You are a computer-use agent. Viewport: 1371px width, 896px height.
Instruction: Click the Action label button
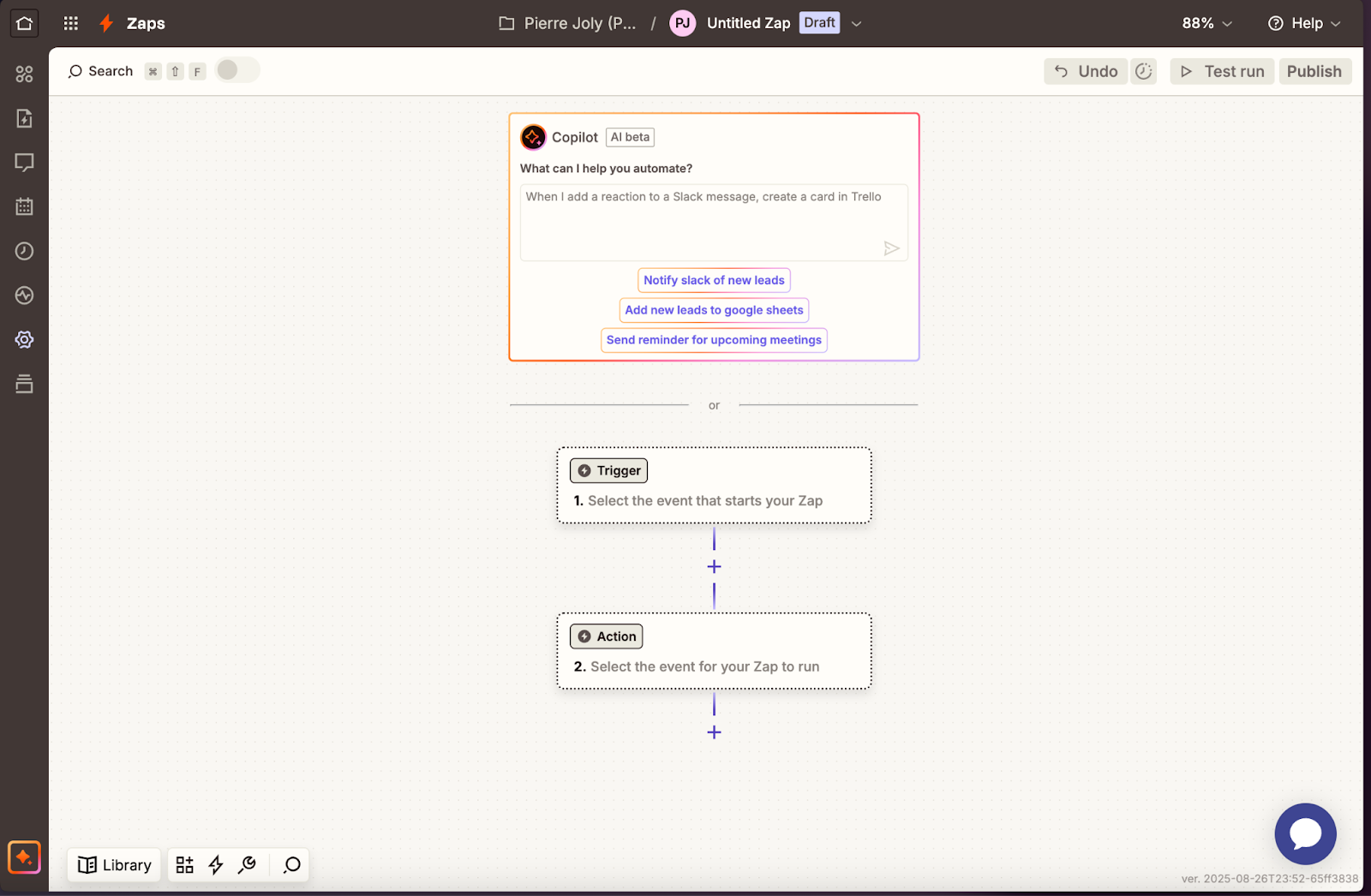(x=606, y=636)
